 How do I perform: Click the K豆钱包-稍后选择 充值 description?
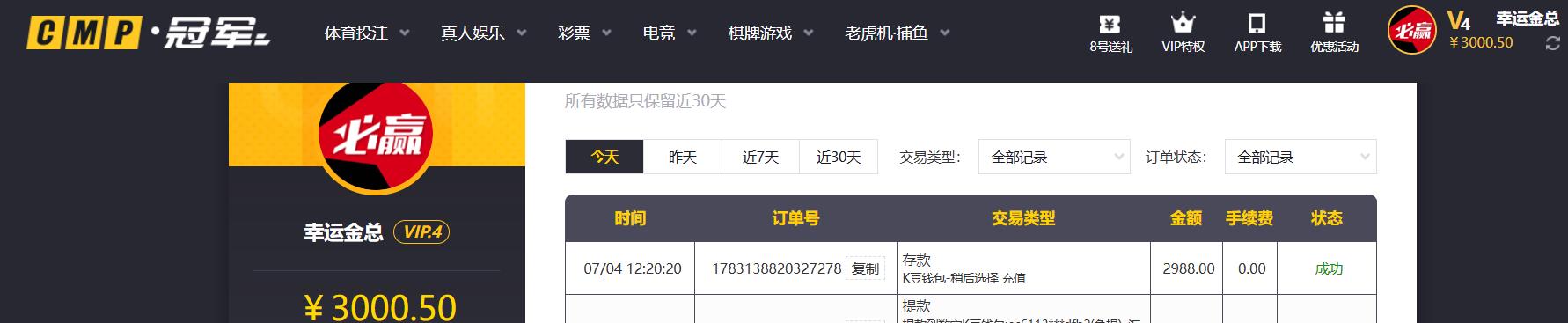point(964,278)
